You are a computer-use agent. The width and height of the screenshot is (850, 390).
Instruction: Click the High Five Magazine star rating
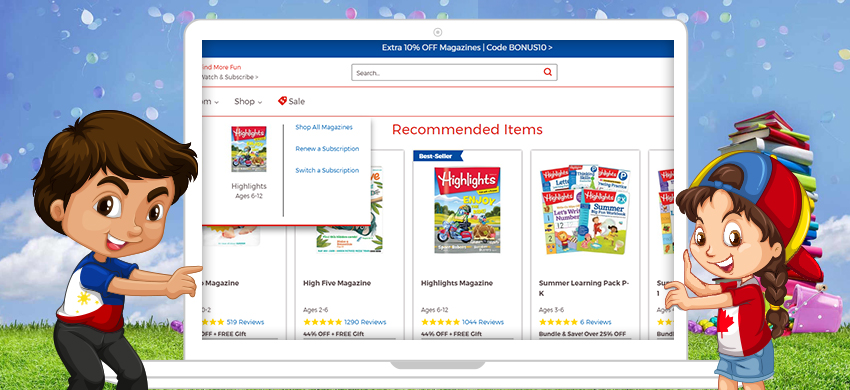323,322
